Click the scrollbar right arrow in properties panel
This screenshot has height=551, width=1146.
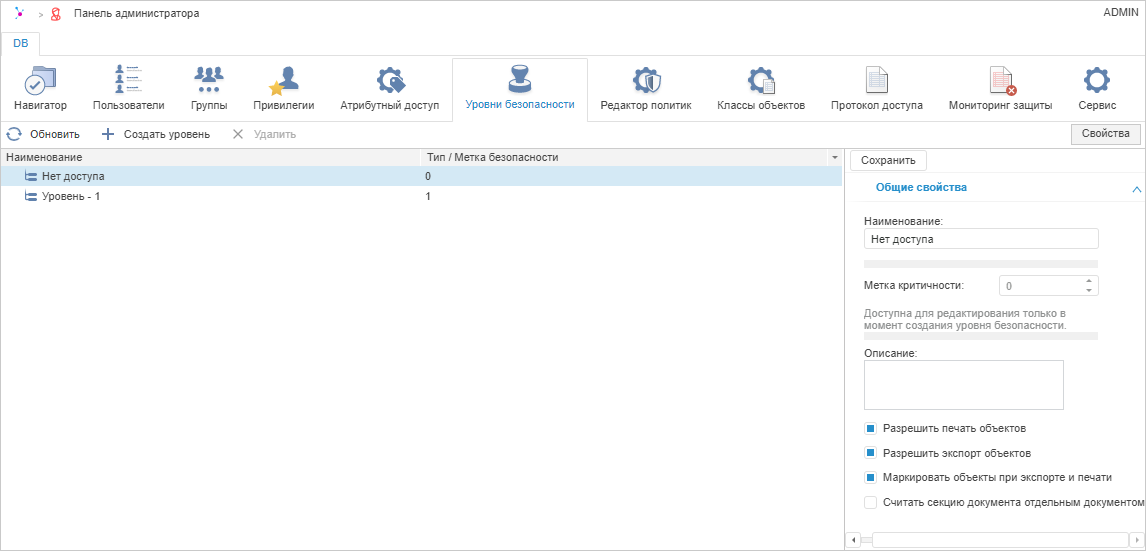click(x=1135, y=540)
